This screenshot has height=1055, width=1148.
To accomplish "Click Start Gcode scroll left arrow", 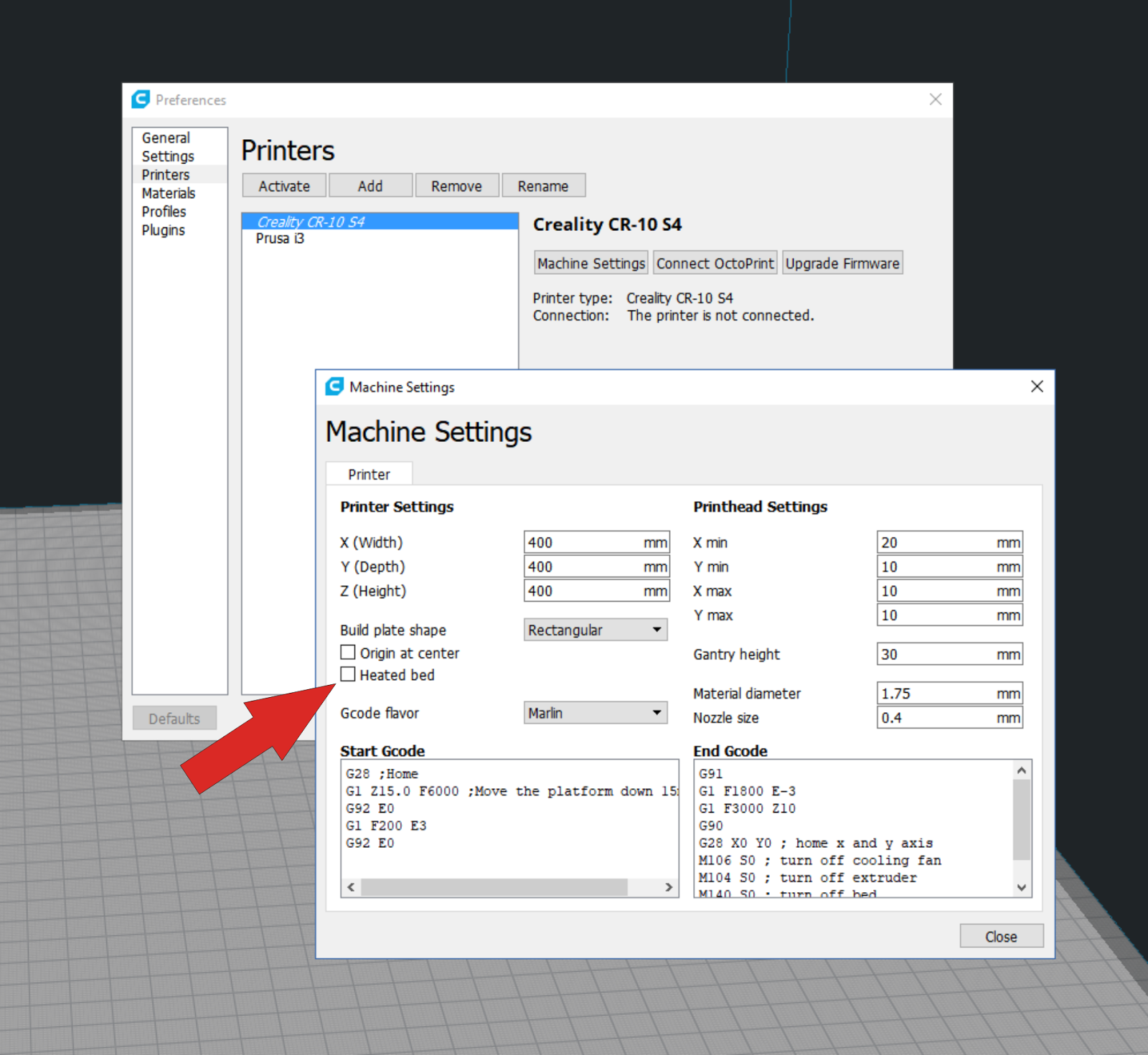I will (x=351, y=887).
